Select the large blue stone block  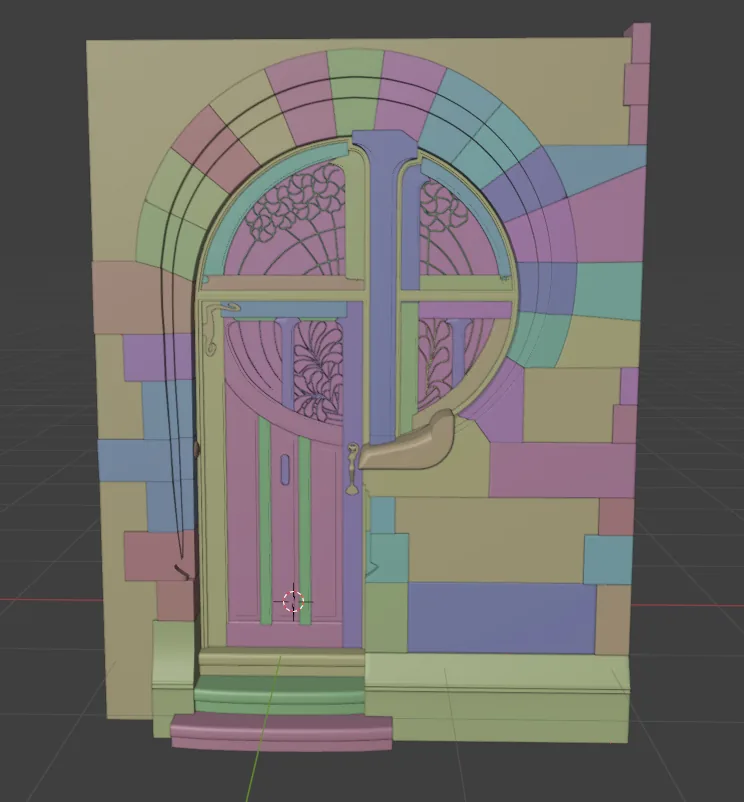click(x=501, y=617)
